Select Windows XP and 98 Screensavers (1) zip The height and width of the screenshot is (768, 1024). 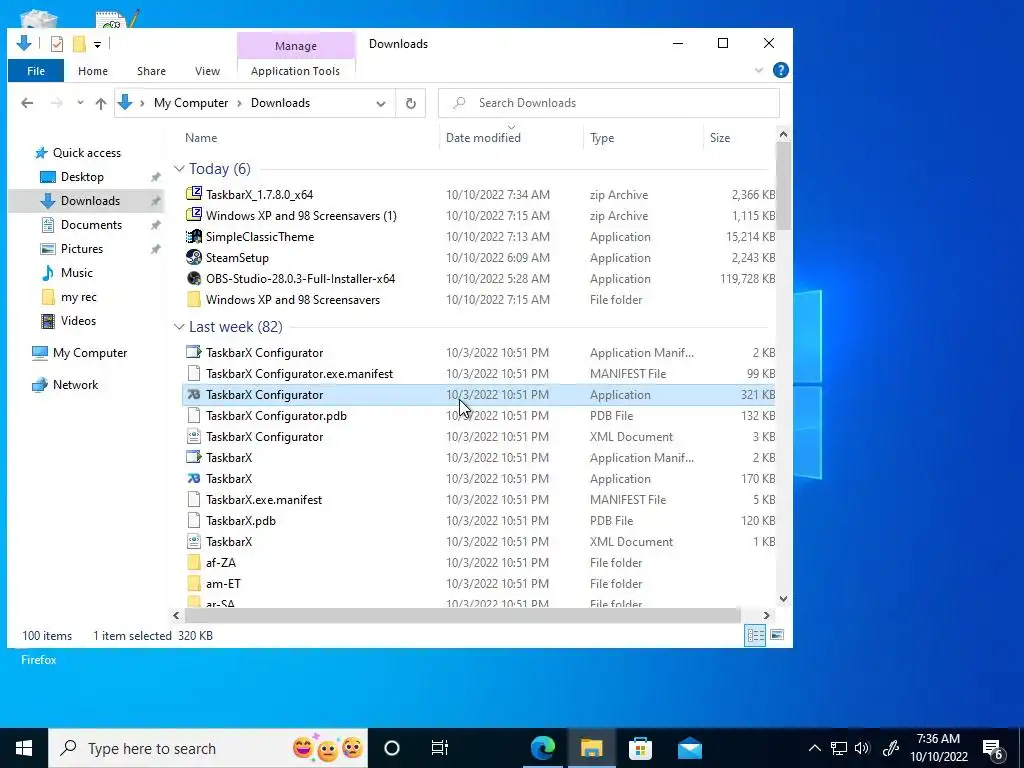(301, 216)
